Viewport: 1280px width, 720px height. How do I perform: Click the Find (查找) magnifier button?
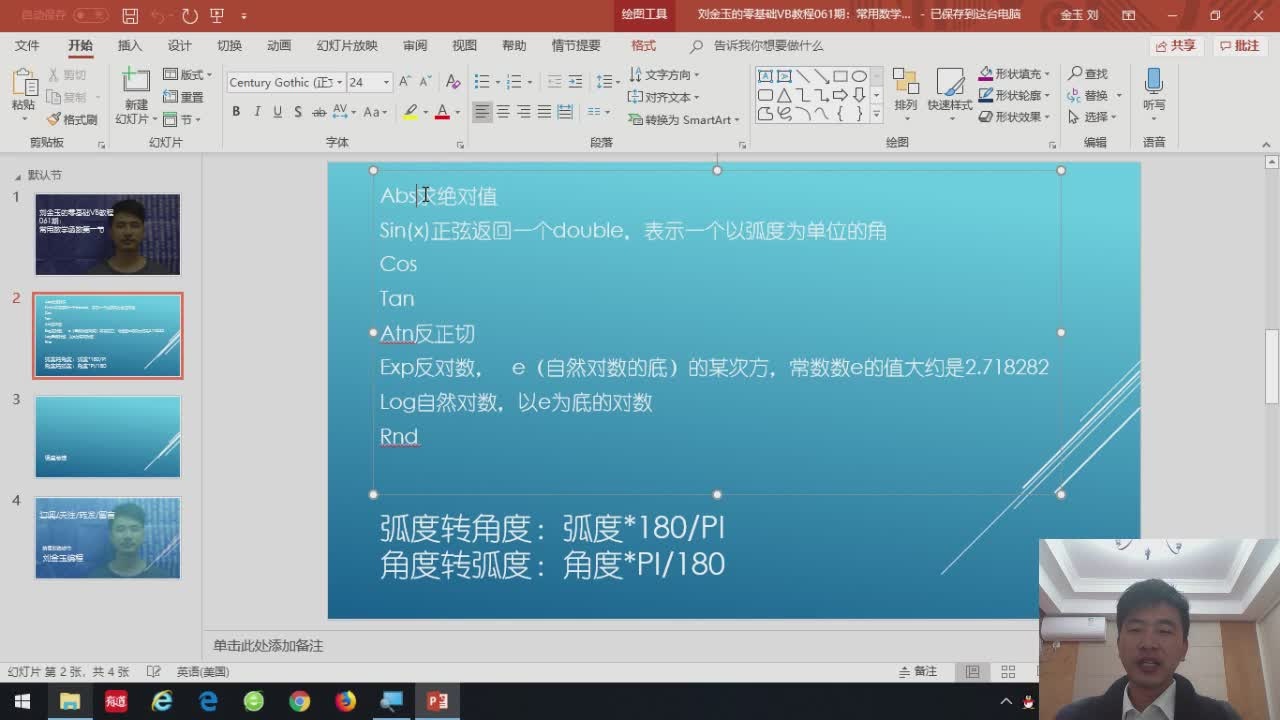(1088, 74)
